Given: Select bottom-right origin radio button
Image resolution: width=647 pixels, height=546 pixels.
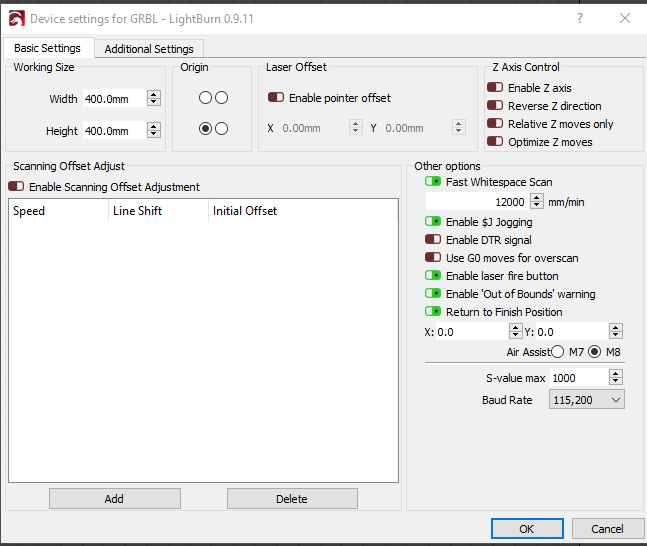Looking at the screenshot, I should (222, 129).
